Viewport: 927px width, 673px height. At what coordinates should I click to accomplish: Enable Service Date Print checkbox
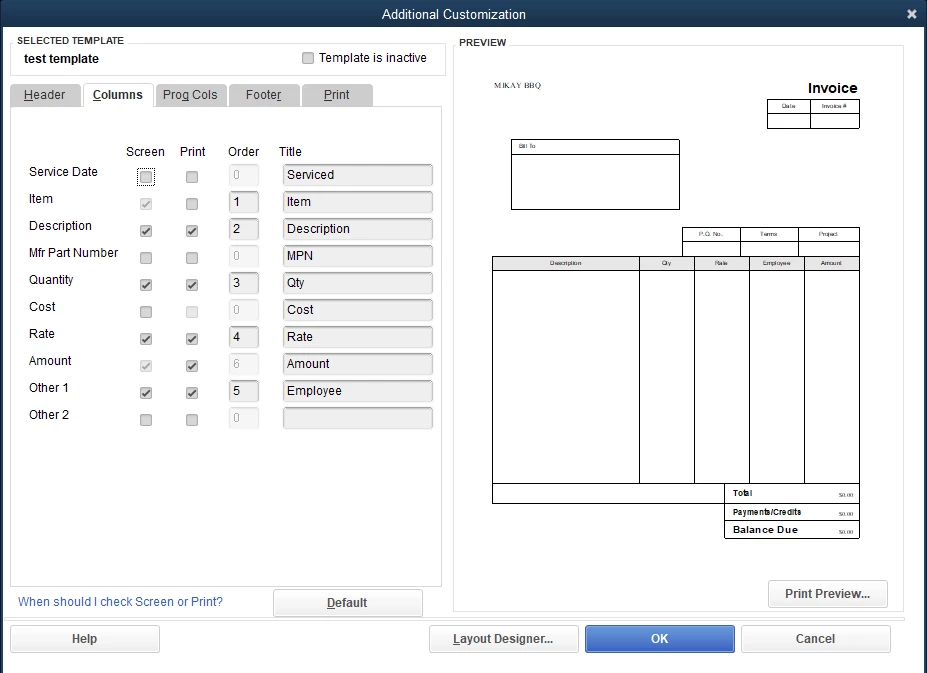coord(192,177)
